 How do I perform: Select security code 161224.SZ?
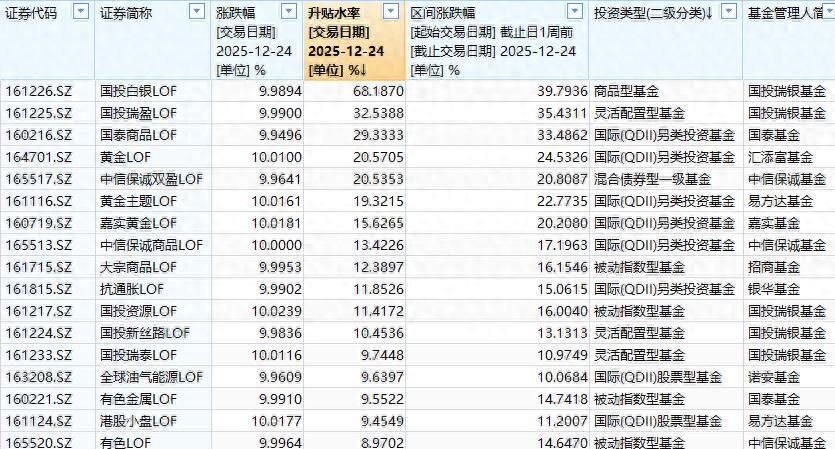click(x=38, y=333)
